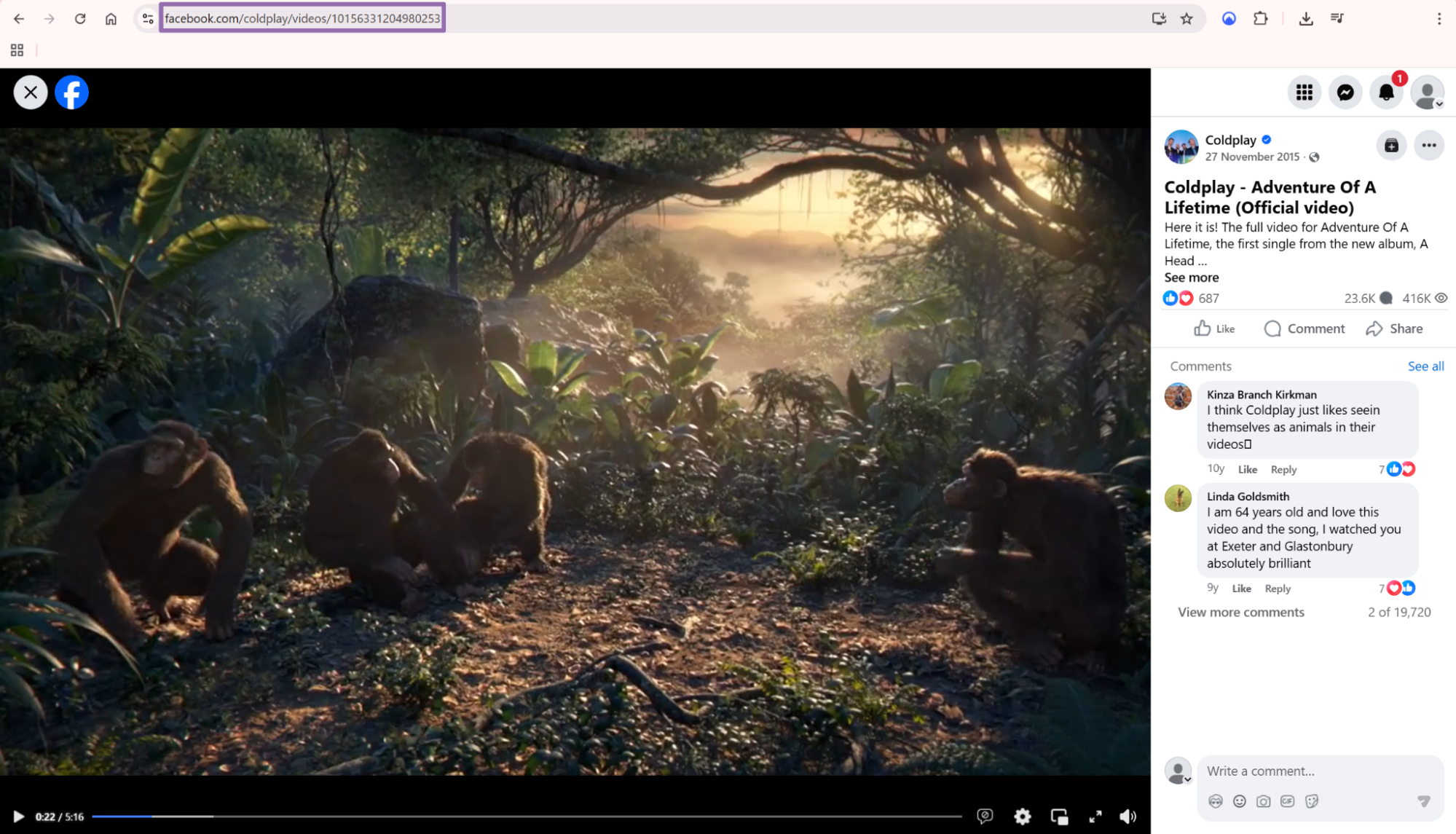Save the video with bookmark icon

click(x=1391, y=146)
